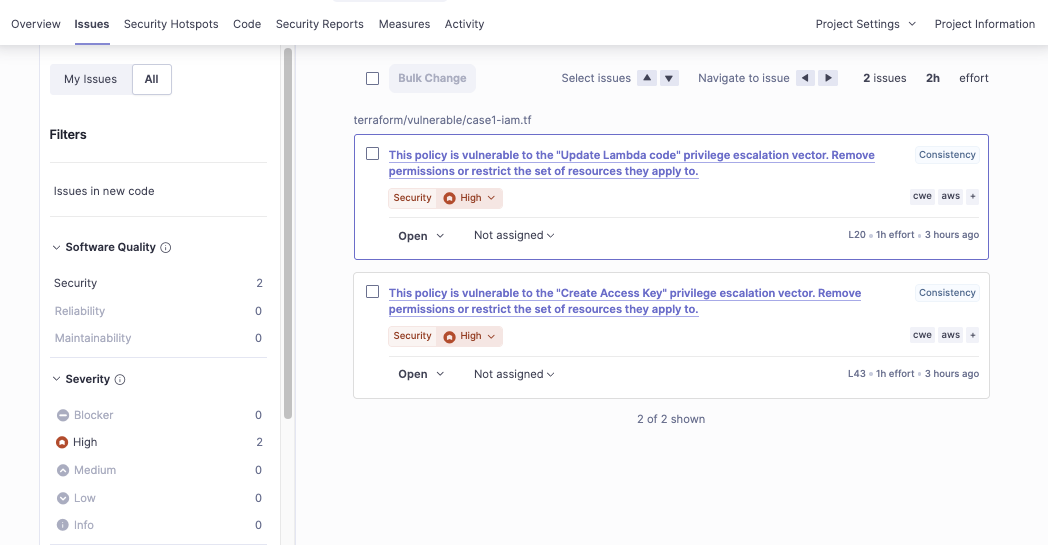Open status dropdown on Access Key issue
Screen dimensions: 1048x545
click(421, 374)
